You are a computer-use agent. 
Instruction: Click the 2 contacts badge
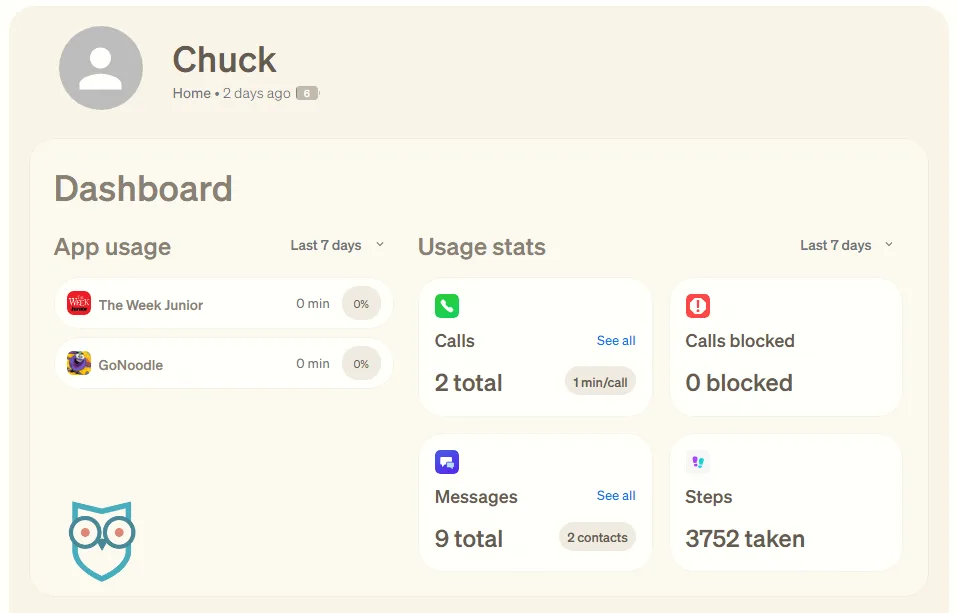click(x=597, y=537)
